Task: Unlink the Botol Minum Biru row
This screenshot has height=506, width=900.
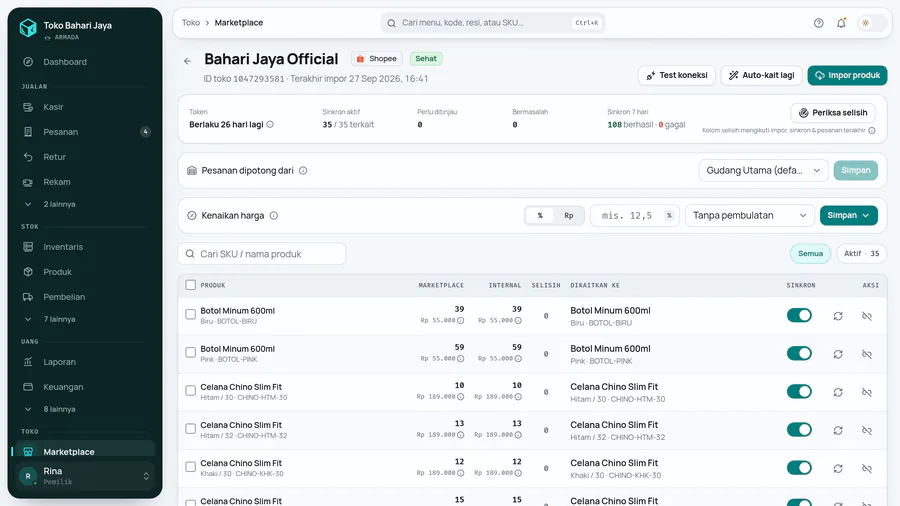Action: pyautogui.click(x=867, y=316)
